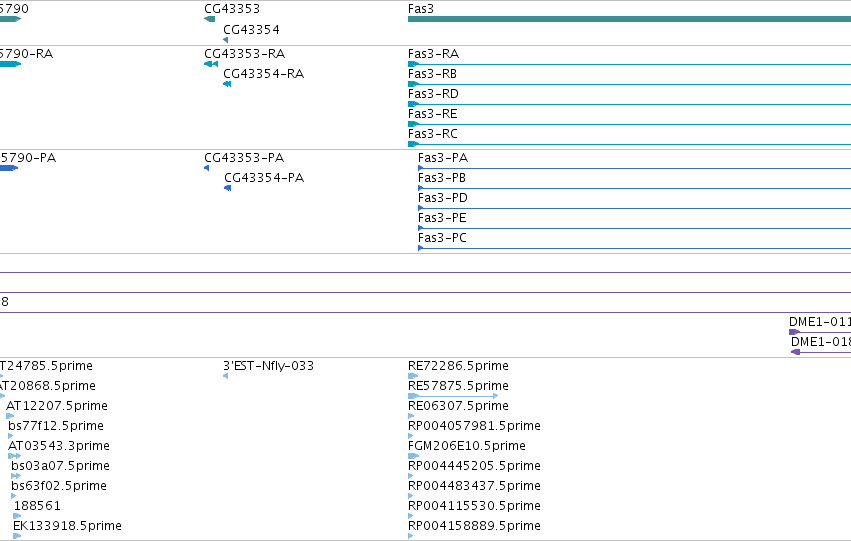Screen dimensions: 851x541
Task: Click the CG43354 gene label
Action: [251, 29]
